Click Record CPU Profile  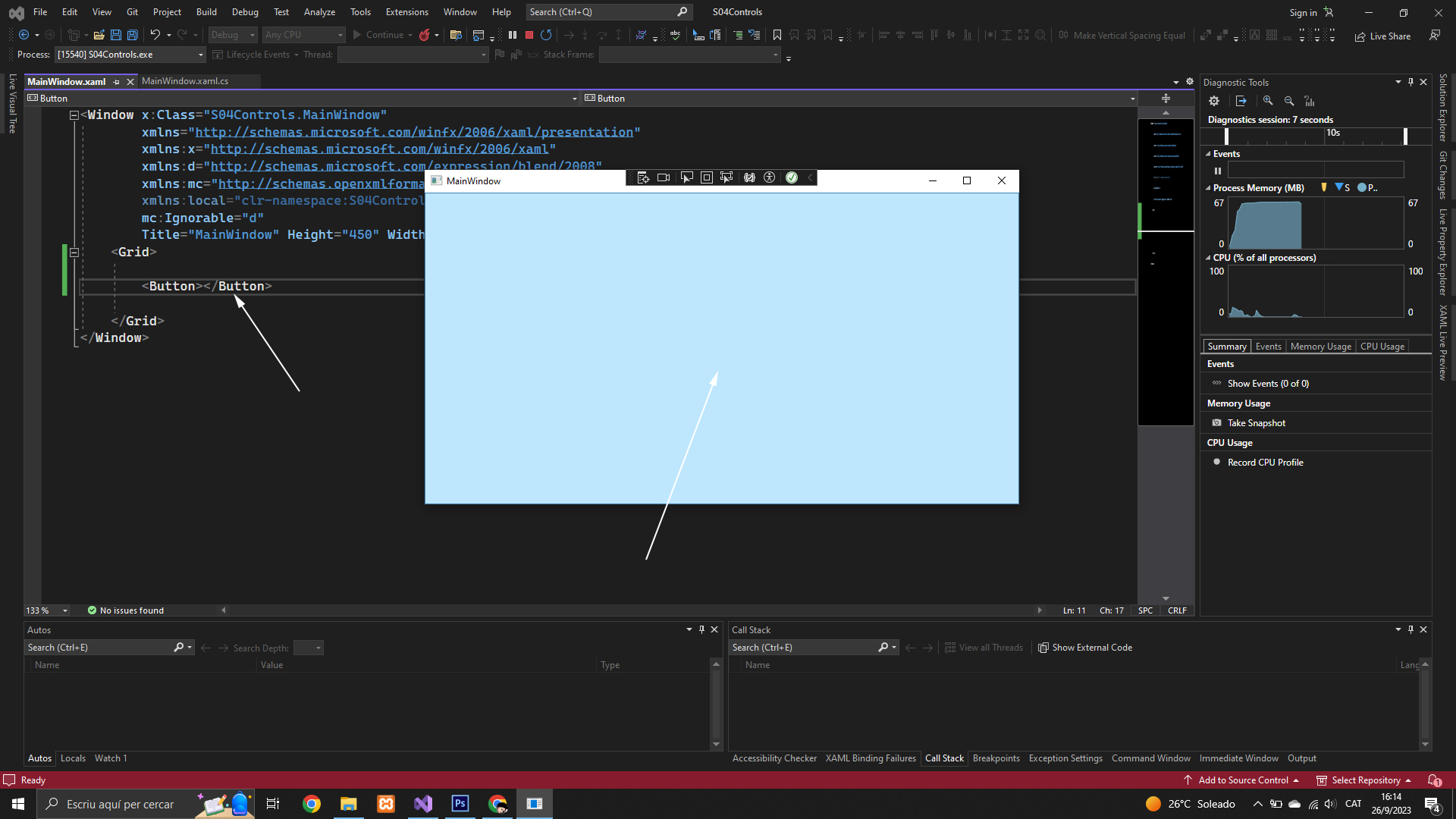point(1265,463)
